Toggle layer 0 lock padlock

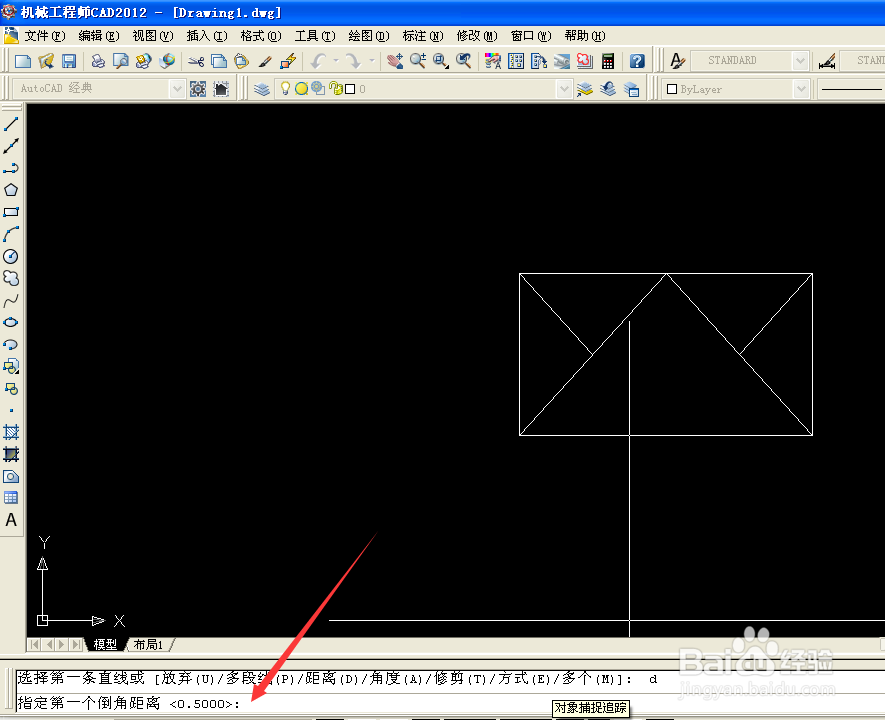click(336, 89)
